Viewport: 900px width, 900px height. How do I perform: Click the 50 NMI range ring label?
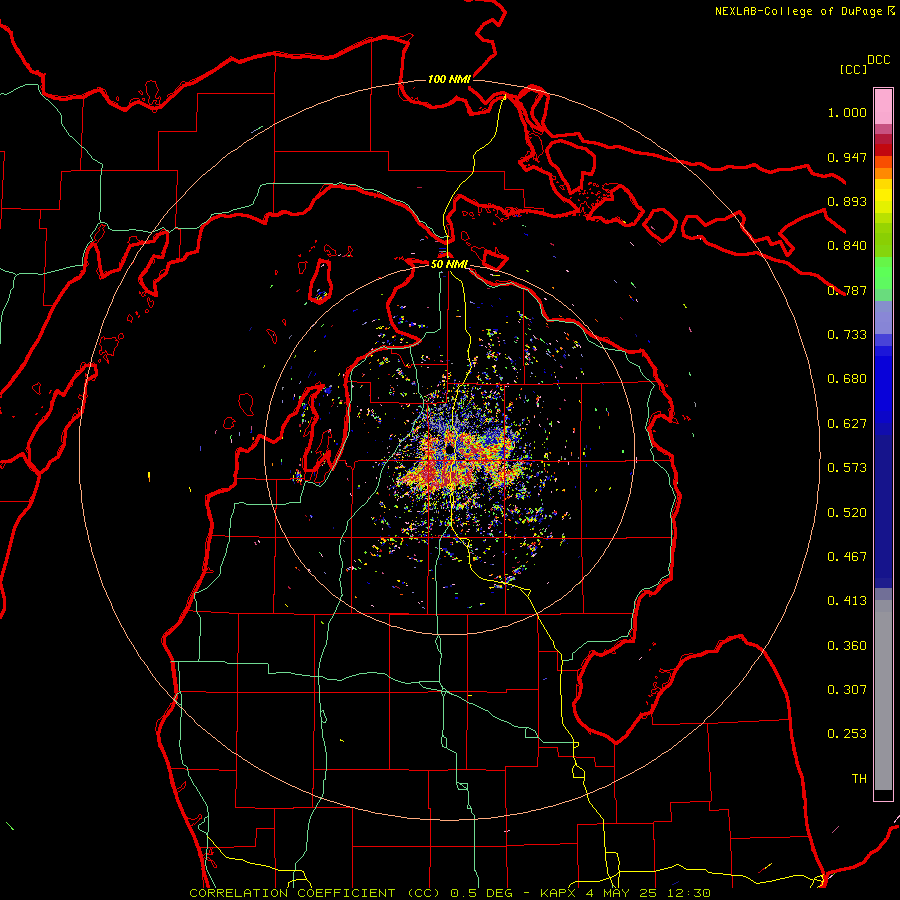point(449,264)
